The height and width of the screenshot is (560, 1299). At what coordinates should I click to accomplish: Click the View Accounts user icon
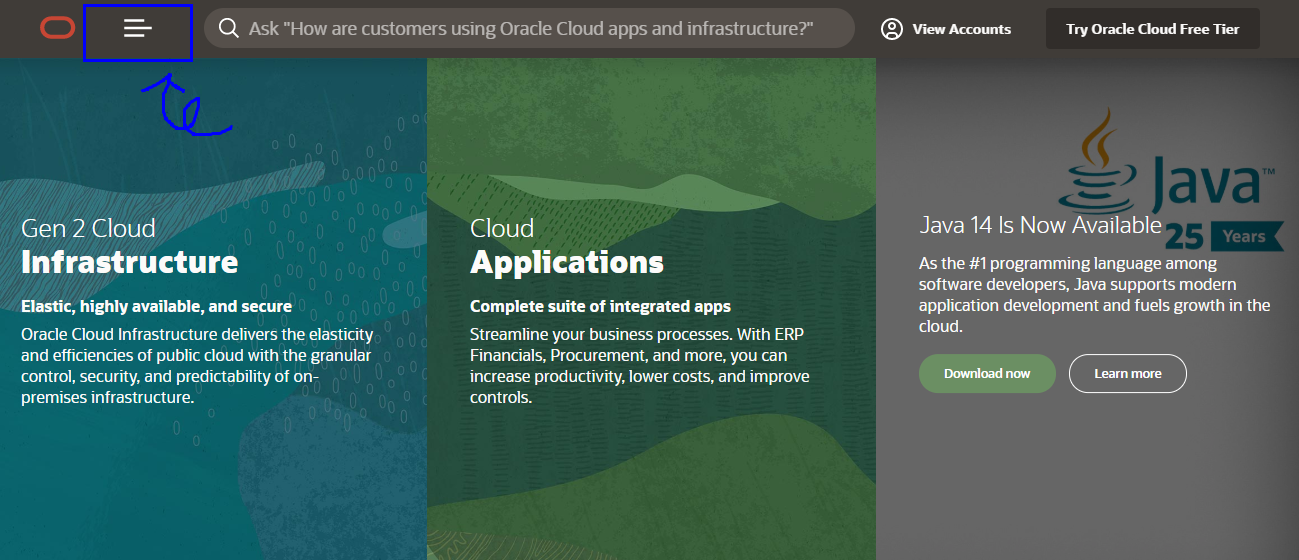(892, 29)
